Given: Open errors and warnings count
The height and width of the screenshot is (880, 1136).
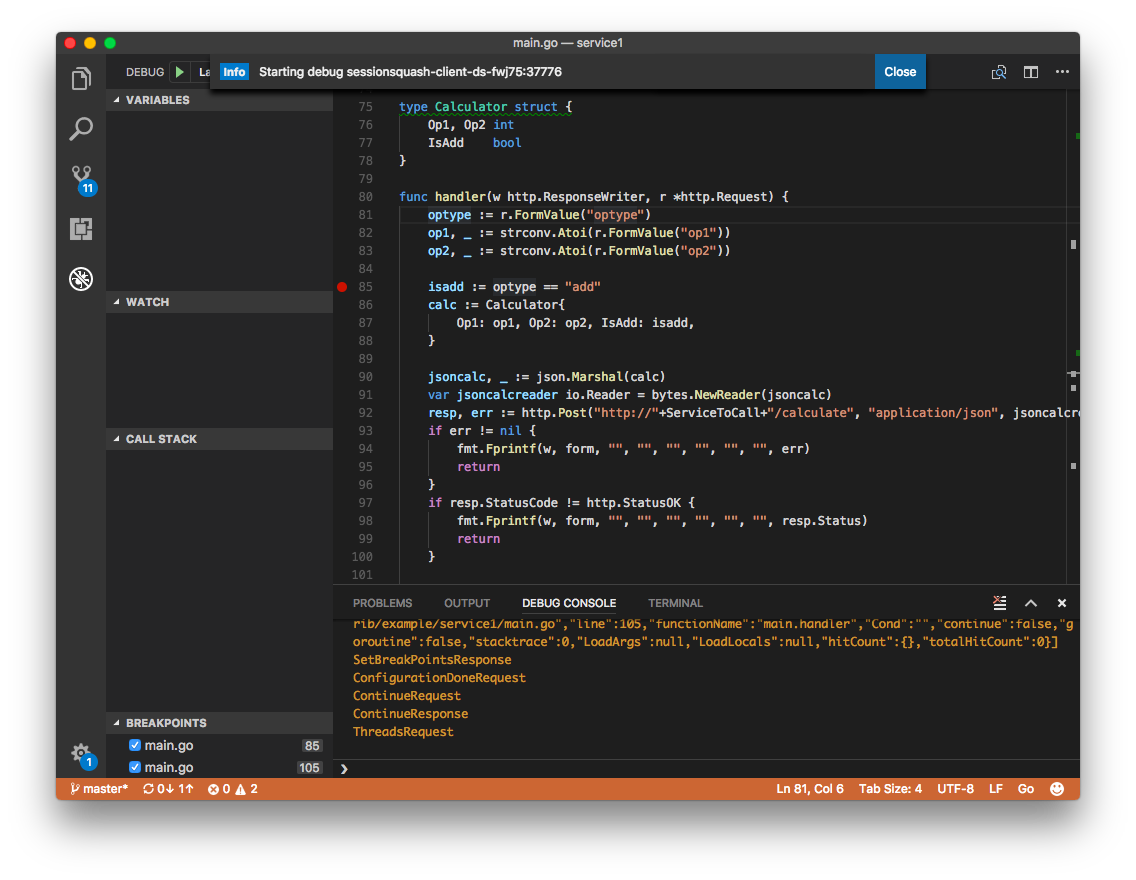Looking at the screenshot, I should coord(233,789).
